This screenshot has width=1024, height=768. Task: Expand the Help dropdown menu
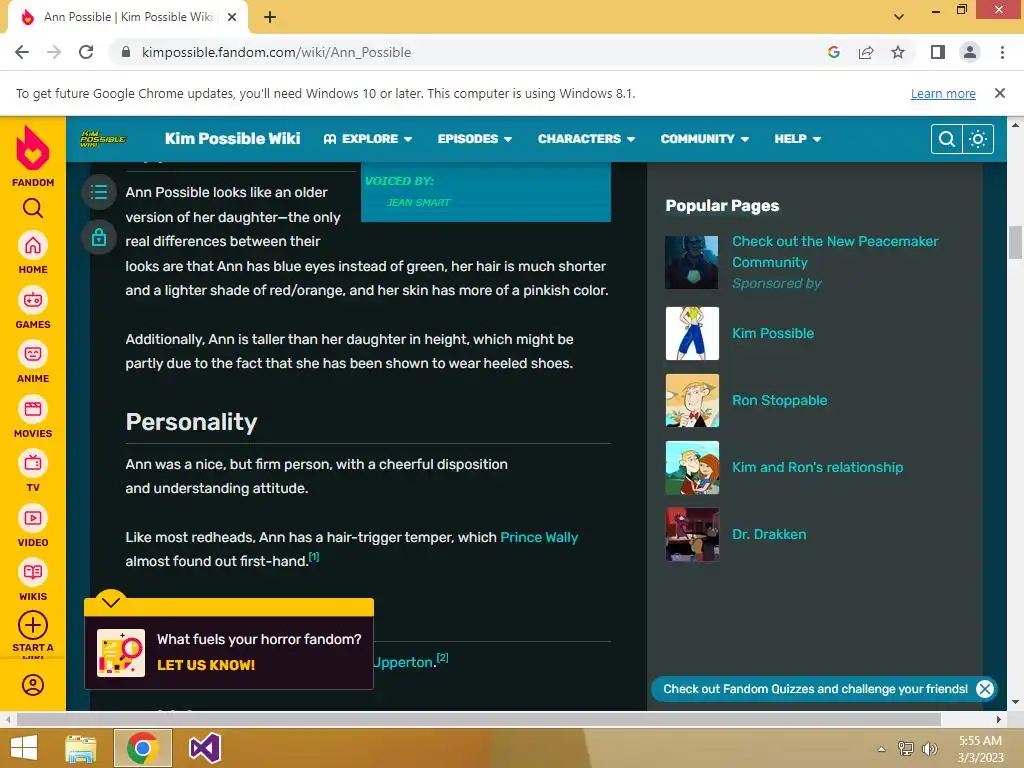[x=797, y=138]
